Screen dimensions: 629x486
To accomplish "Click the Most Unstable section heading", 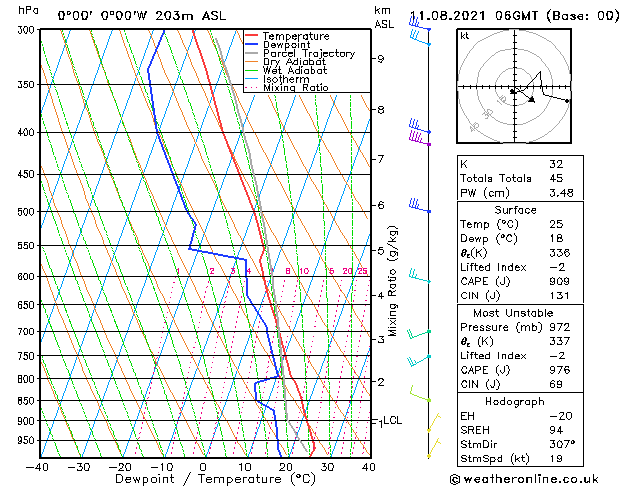I will pyautogui.click(x=513, y=313).
